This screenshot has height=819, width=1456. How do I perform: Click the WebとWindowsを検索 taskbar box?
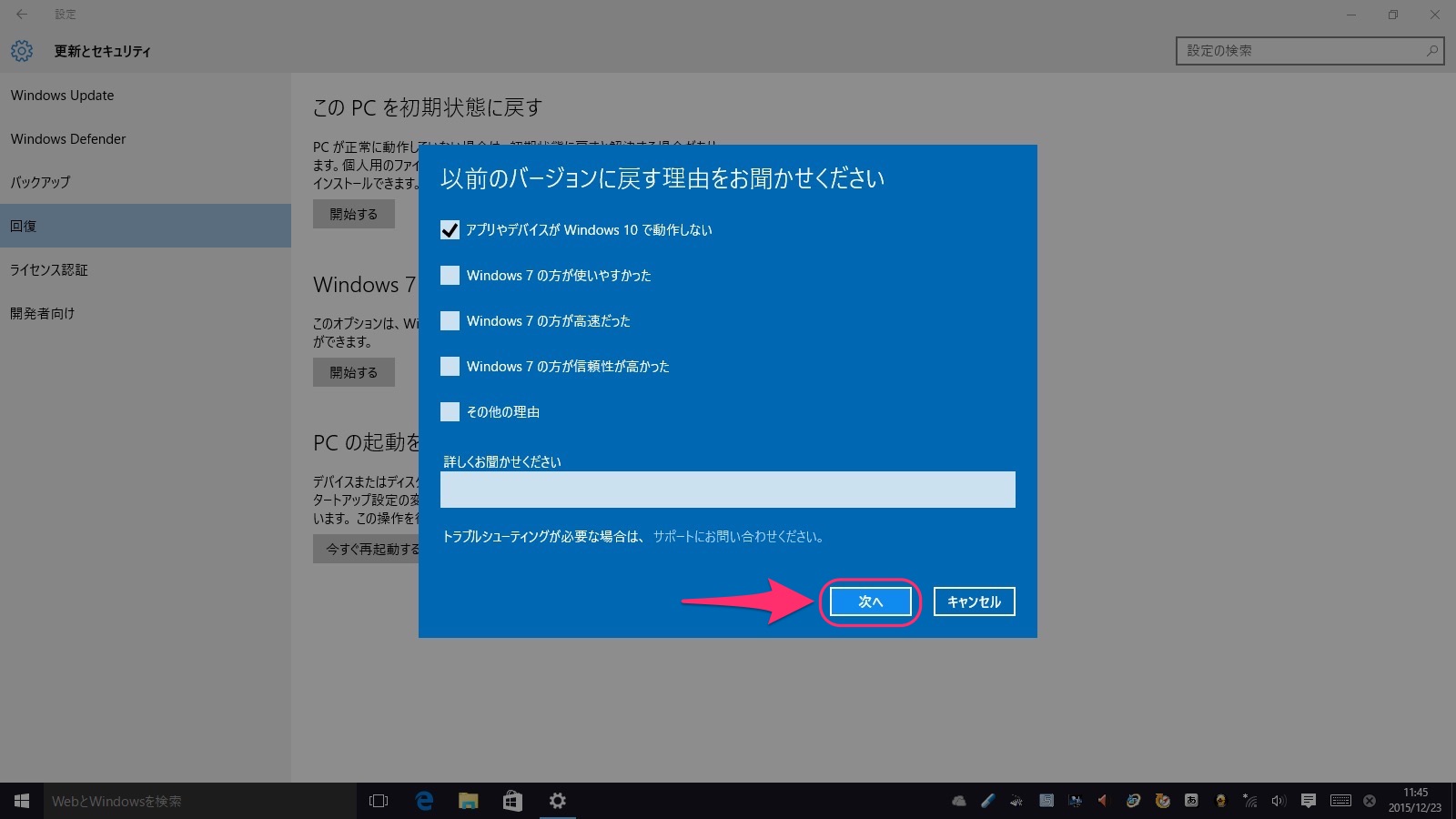[200, 801]
